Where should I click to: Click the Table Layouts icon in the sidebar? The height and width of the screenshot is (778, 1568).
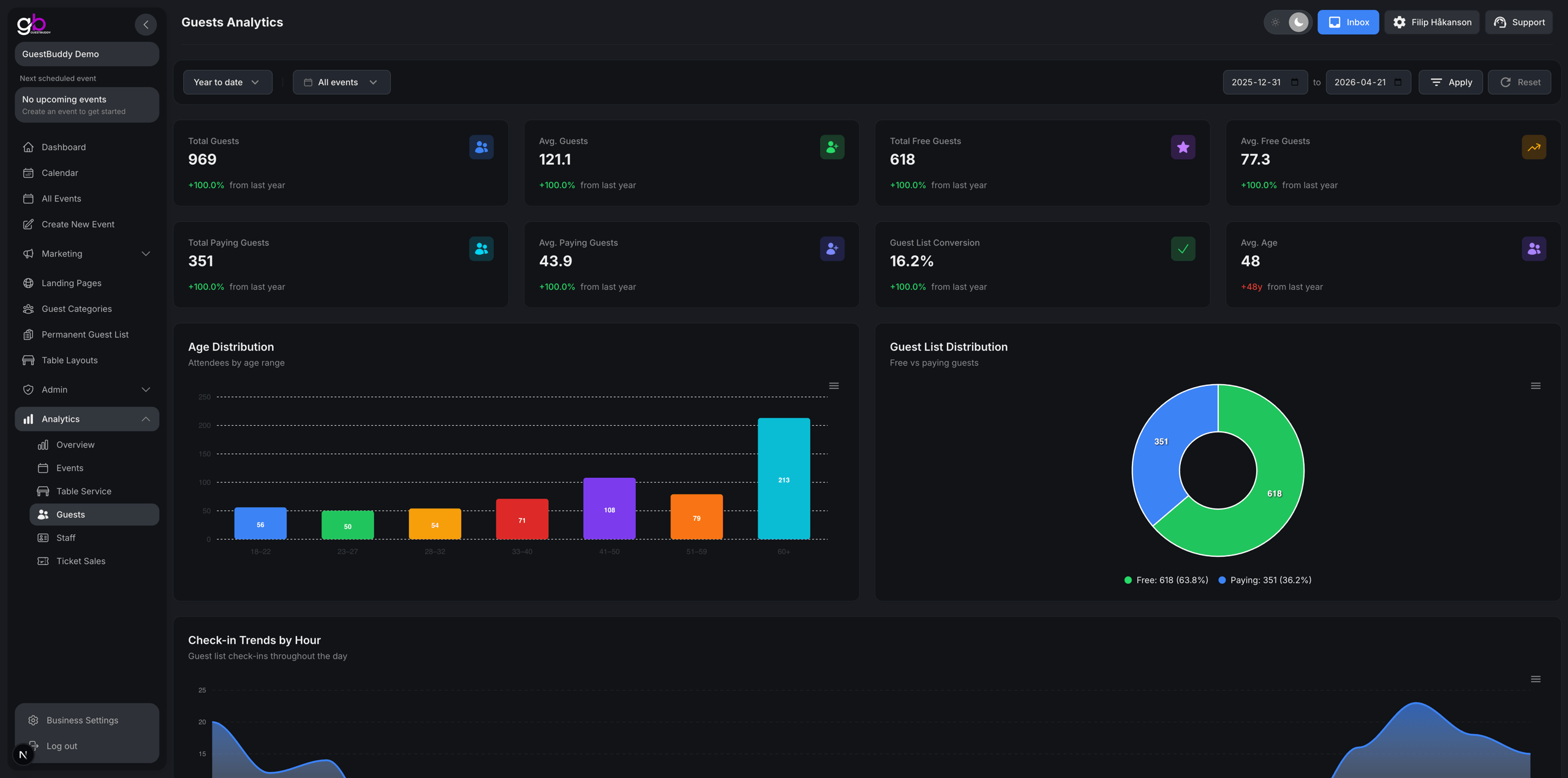point(29,360)
